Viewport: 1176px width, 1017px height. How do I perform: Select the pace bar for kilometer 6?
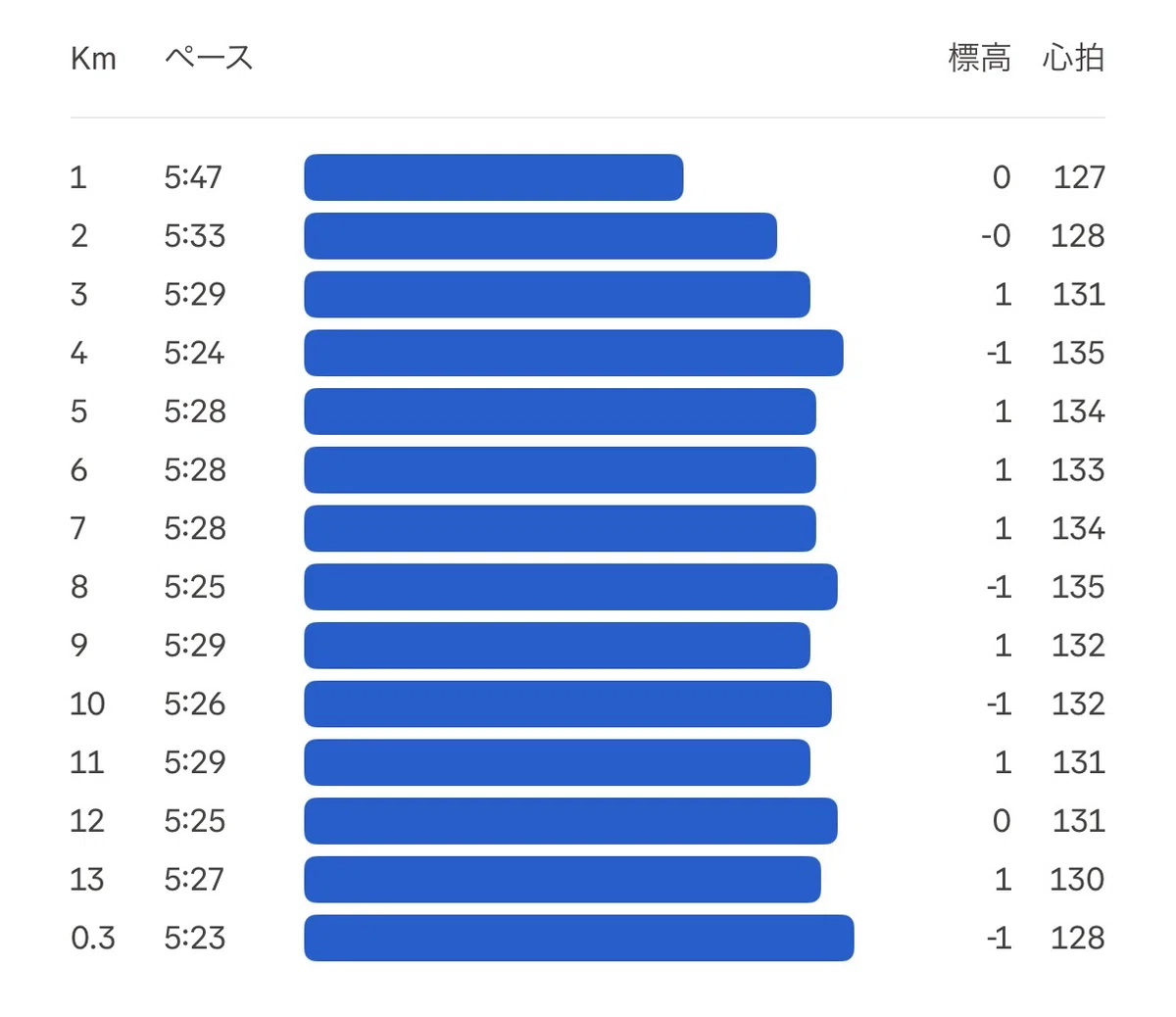[560, 470]
